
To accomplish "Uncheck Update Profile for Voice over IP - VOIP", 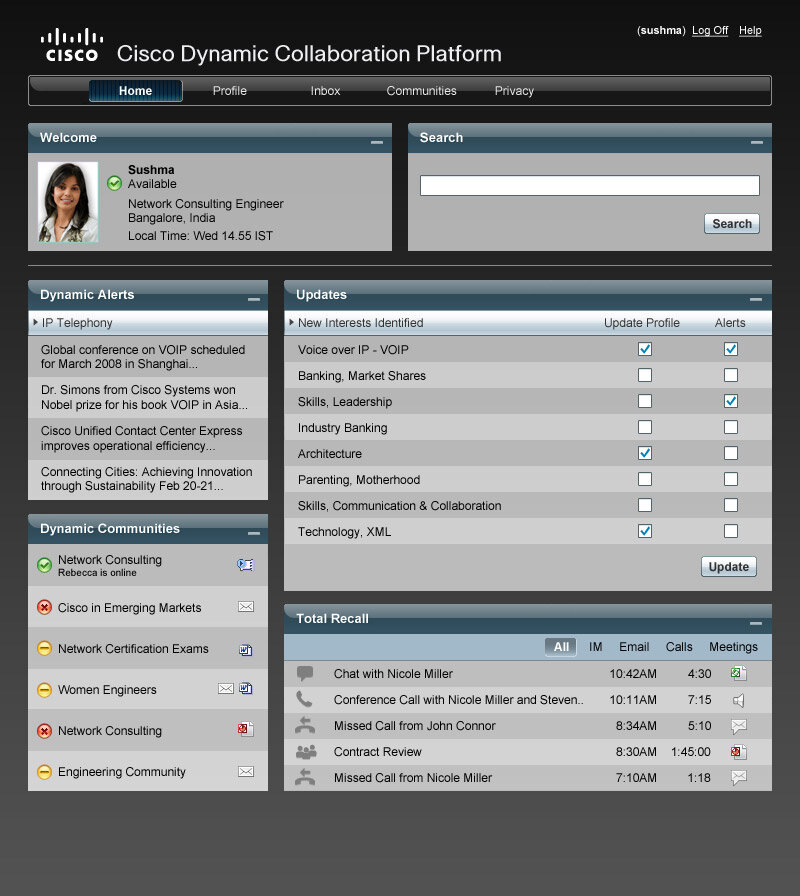I will point(645,349).
